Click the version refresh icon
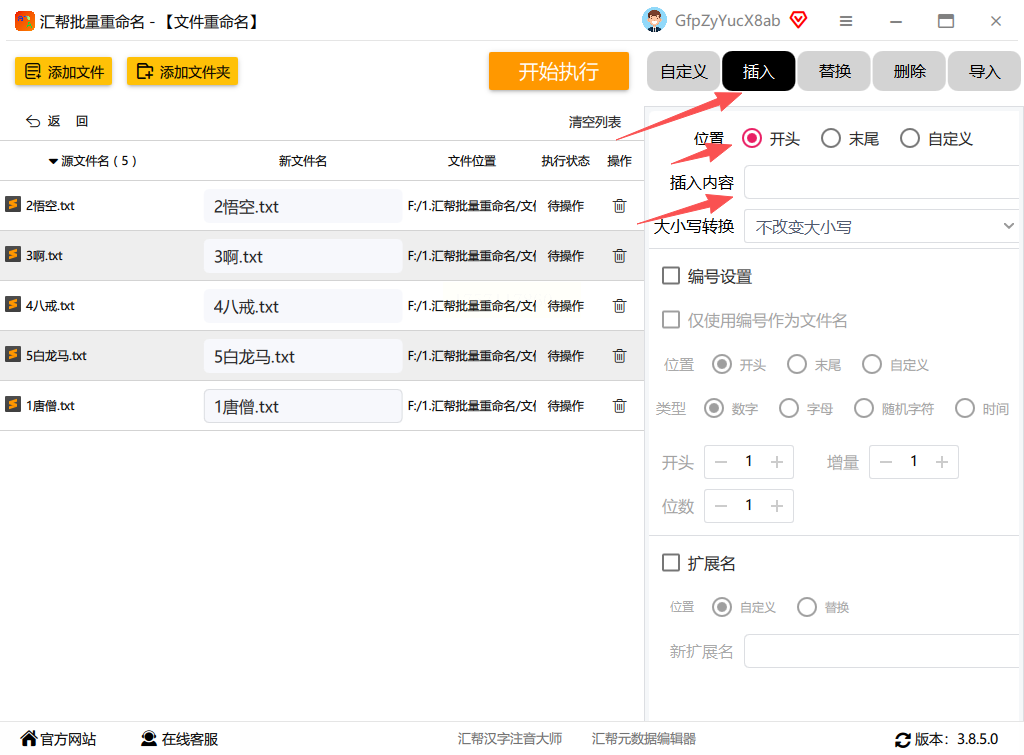This screenshot has height=755, width=1024. 903,740
